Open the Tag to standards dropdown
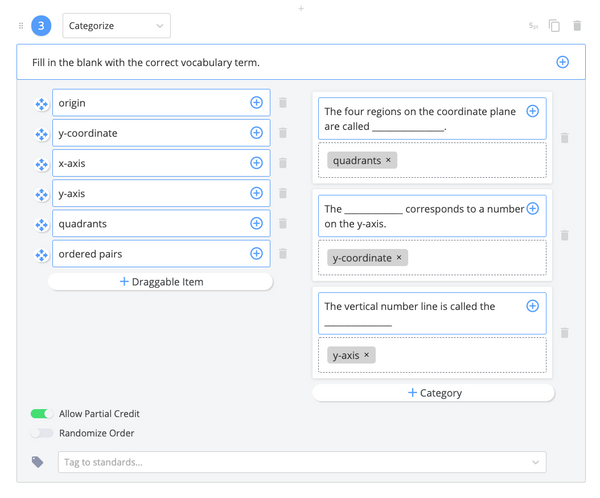Viewport: 600px width, 498px height. (x=302, y=462)
